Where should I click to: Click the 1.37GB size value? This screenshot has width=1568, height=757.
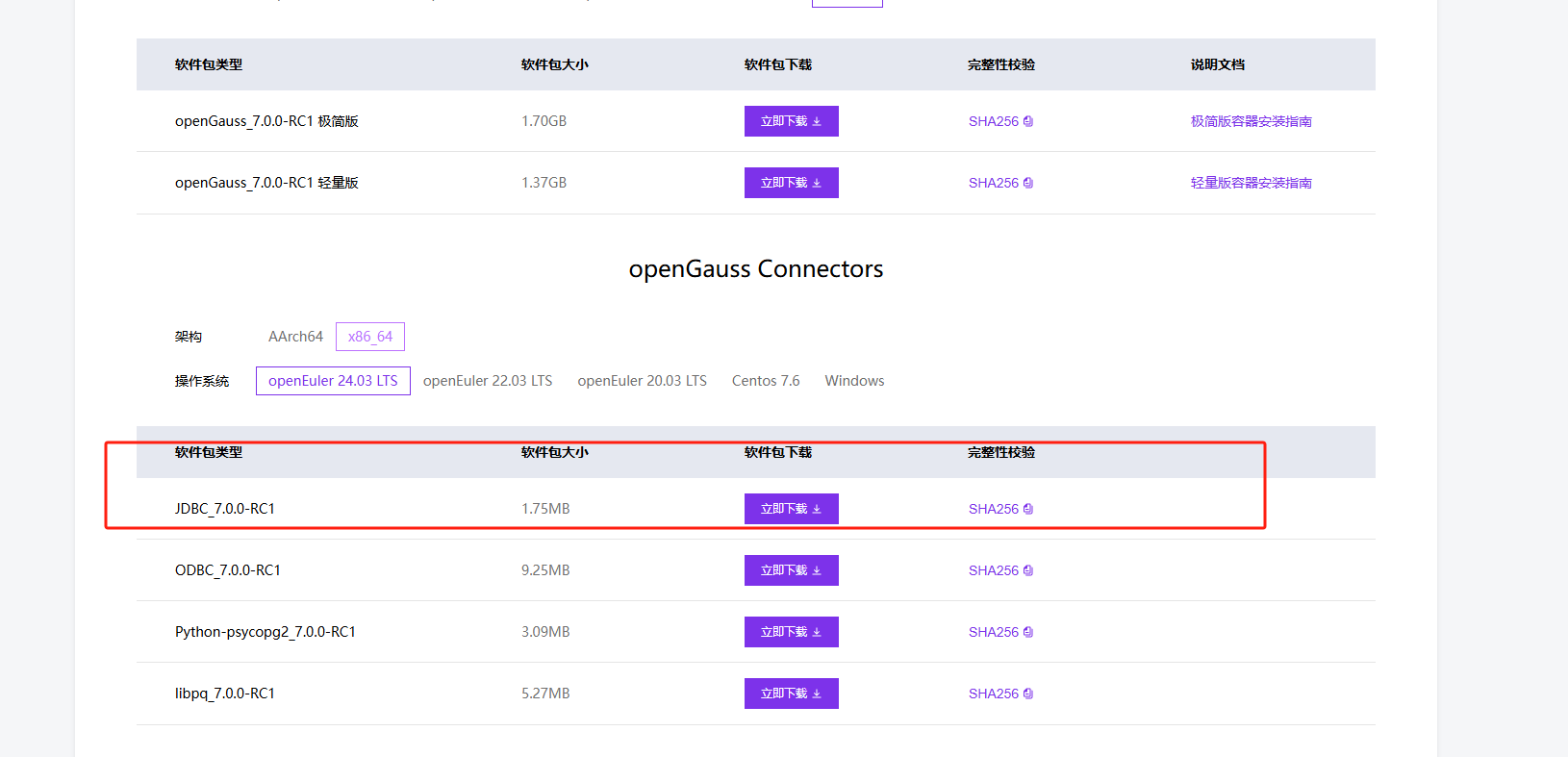(544, 183)
